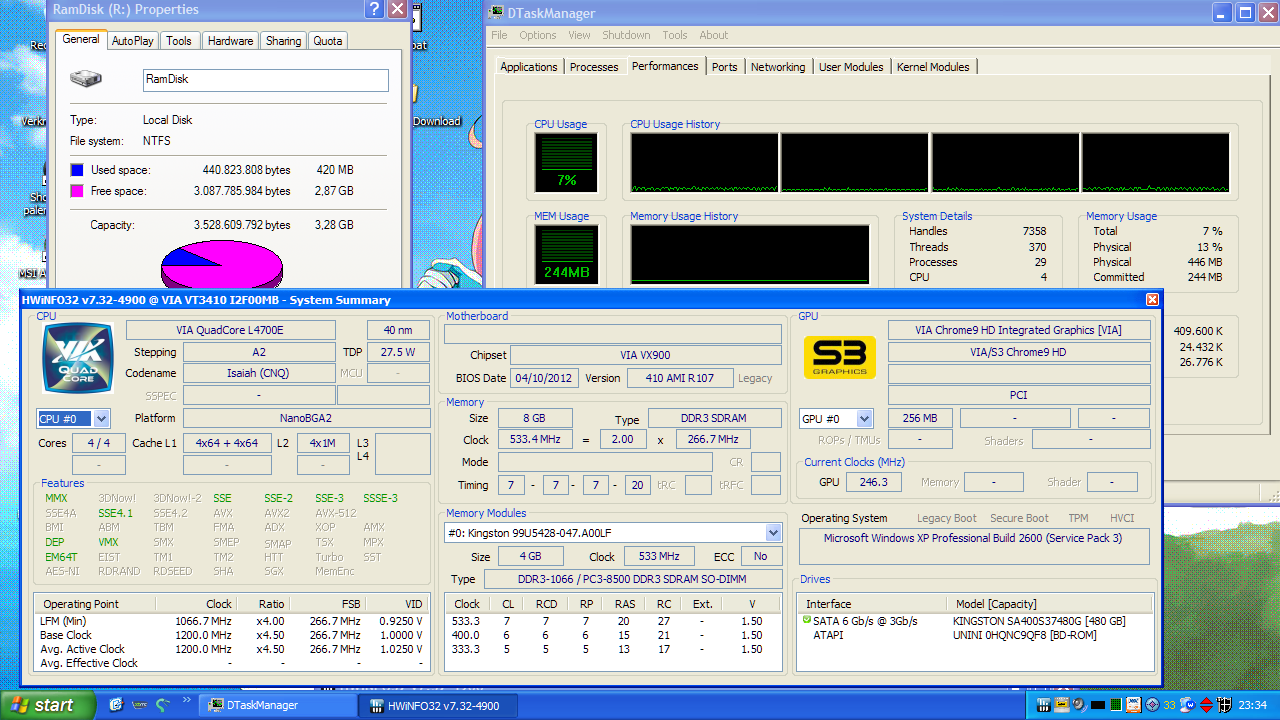Open Internet Explorer from Quick Launch
This screenshot has width=1280, height=720.
(x=116, y=705)
